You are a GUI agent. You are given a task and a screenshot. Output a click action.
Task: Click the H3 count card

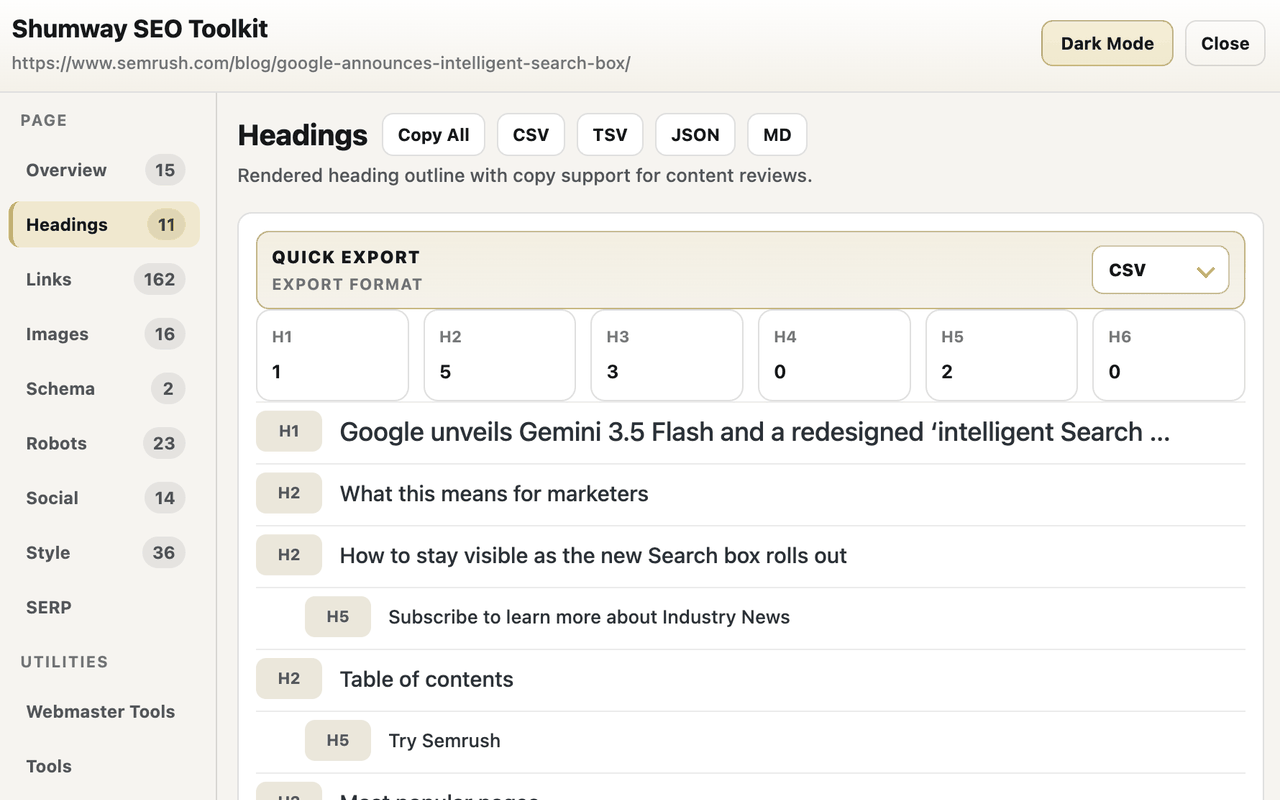(x=667, y=355)
